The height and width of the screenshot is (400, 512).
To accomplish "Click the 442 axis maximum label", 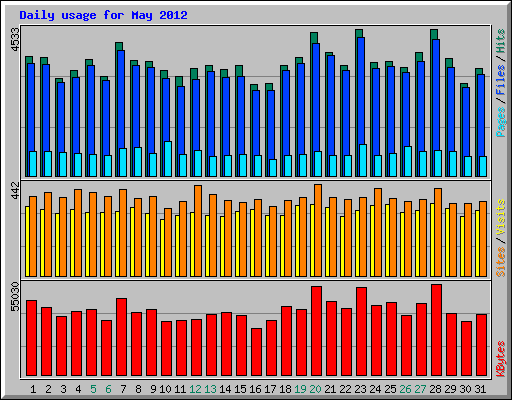I will click(x=15, y=190).
